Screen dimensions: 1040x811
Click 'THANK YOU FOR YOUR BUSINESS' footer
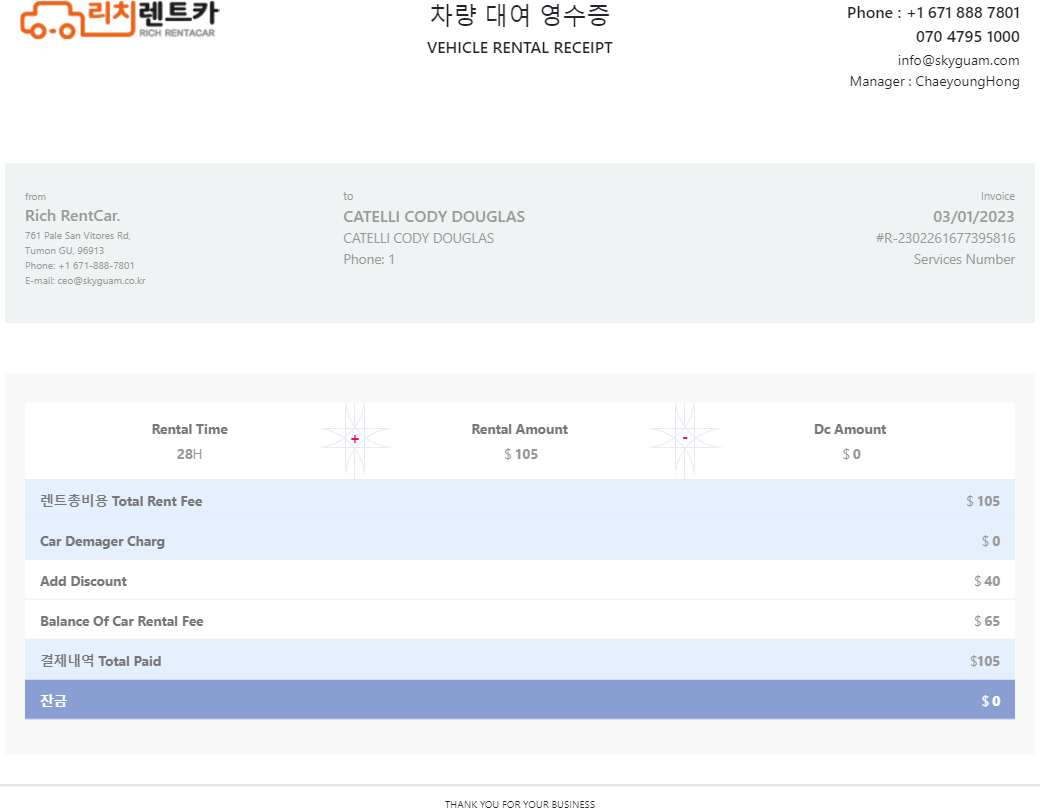(x=519, y=804)
